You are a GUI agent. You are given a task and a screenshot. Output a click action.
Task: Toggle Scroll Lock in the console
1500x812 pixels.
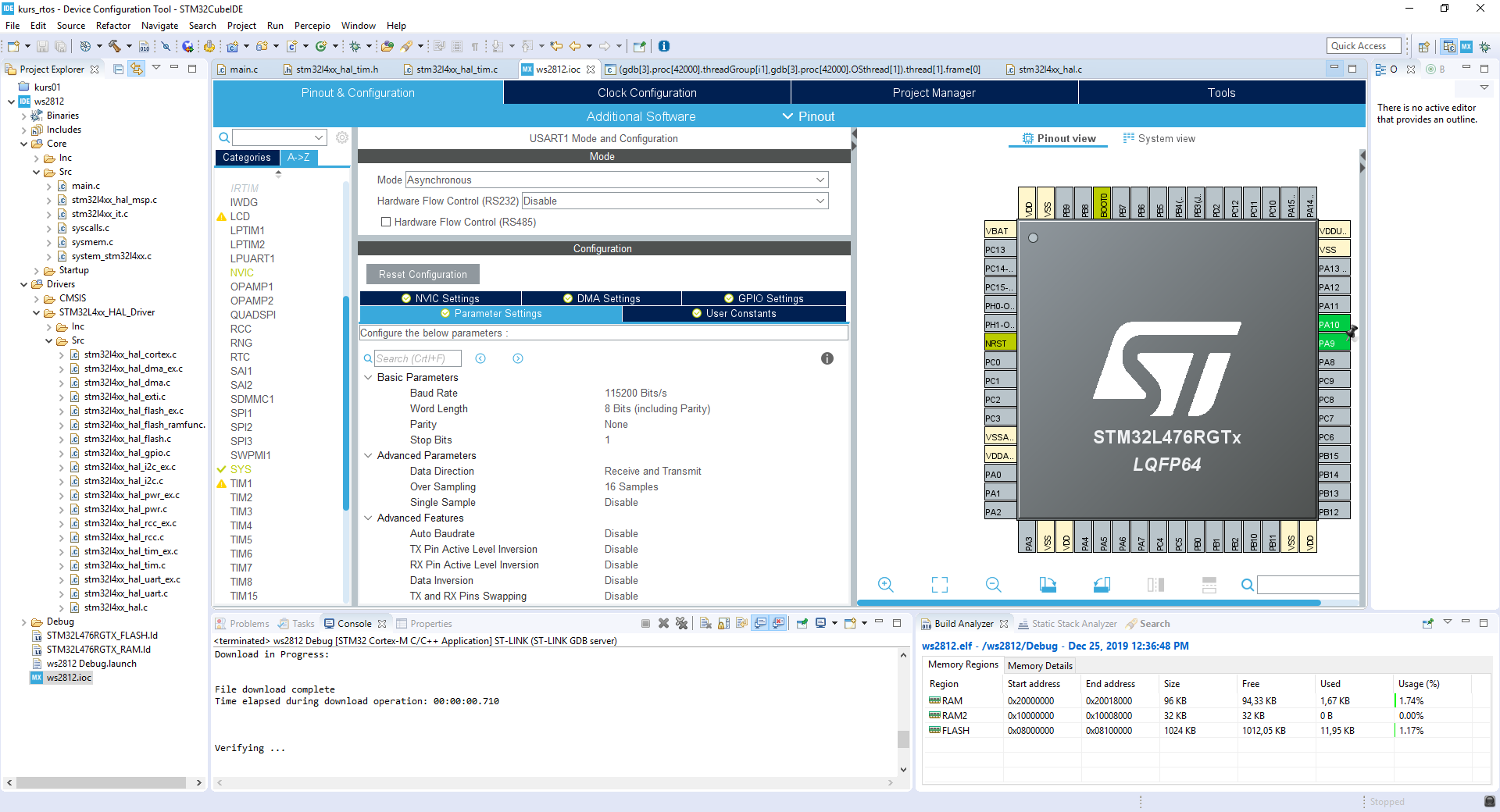coord(723,623)
